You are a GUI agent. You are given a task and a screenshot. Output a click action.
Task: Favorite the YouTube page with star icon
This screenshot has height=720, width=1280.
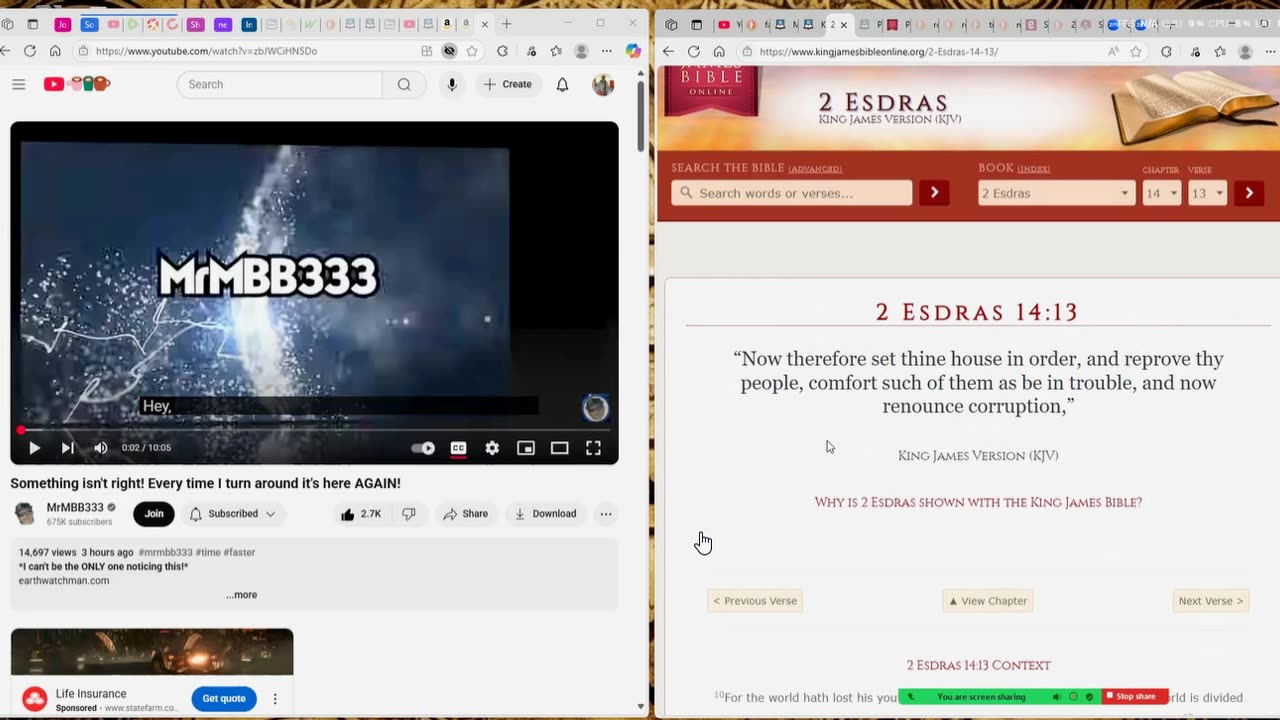[472, 51]
